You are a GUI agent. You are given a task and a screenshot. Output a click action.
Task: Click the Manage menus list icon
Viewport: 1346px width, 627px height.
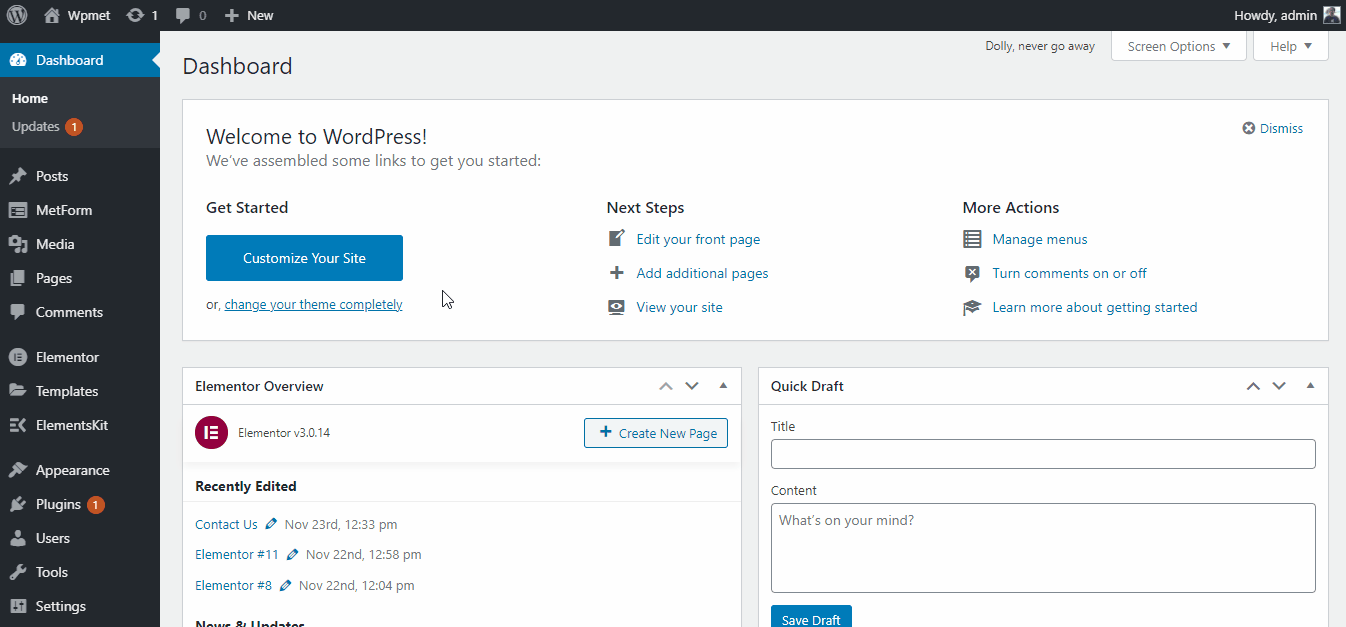tap(972, 239)
